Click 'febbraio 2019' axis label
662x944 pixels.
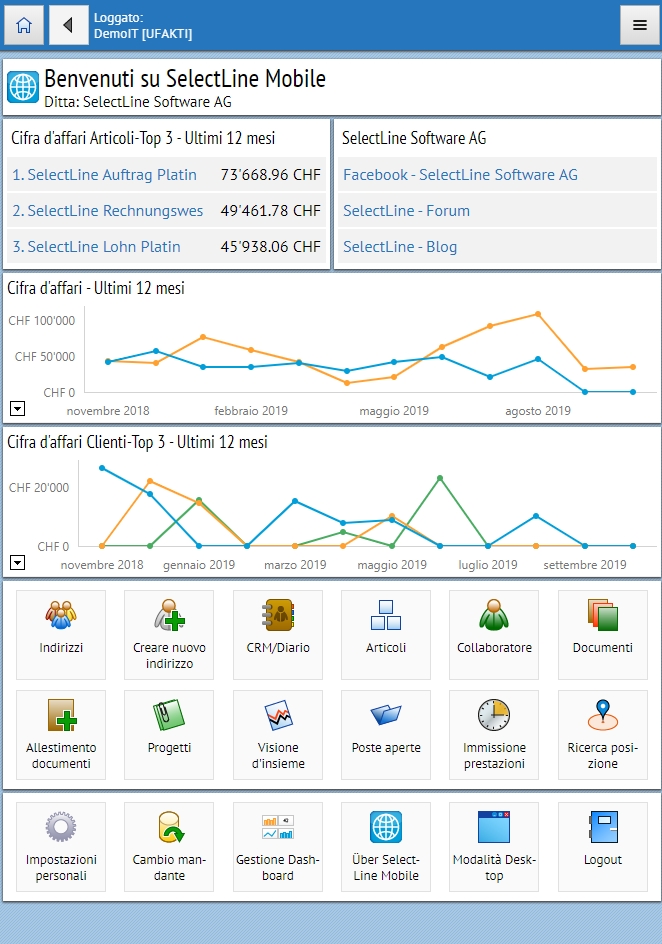(x=251, y=411)
